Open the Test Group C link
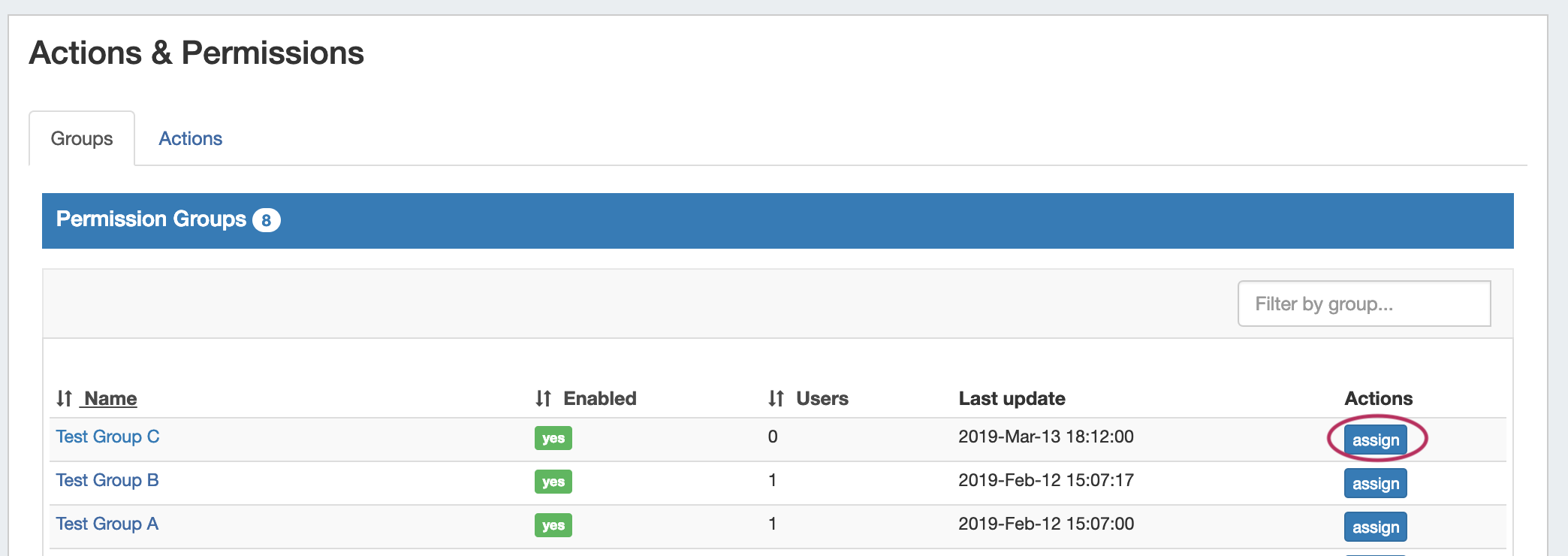 pos(107,437)
